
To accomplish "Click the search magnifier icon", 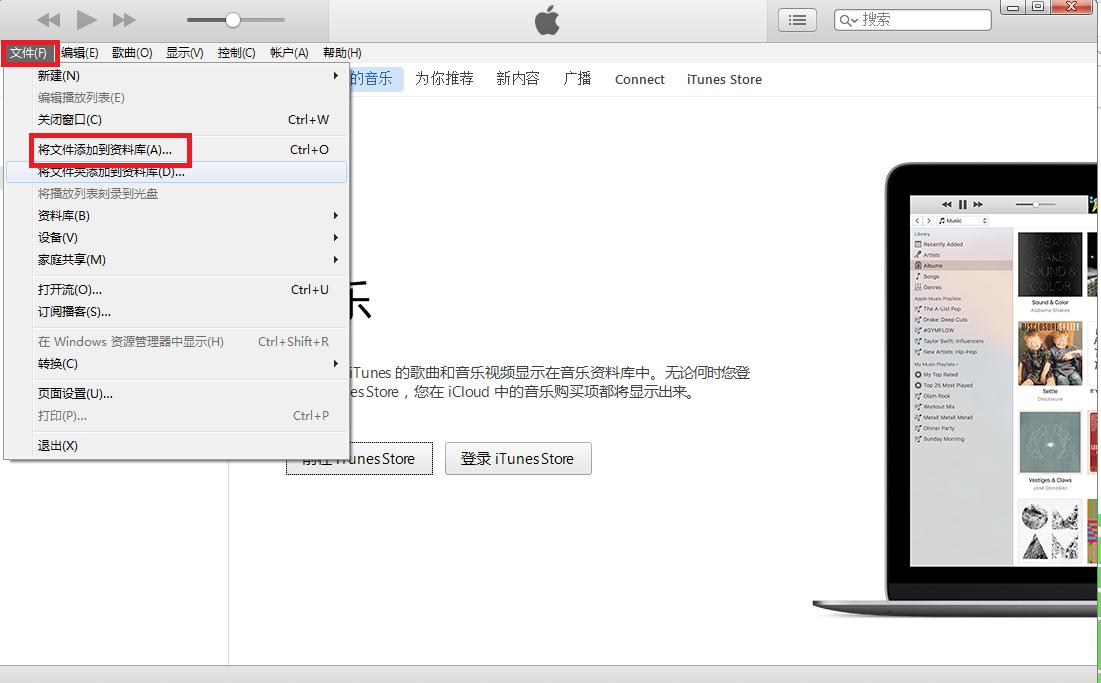I will click(x=848, y=20).
